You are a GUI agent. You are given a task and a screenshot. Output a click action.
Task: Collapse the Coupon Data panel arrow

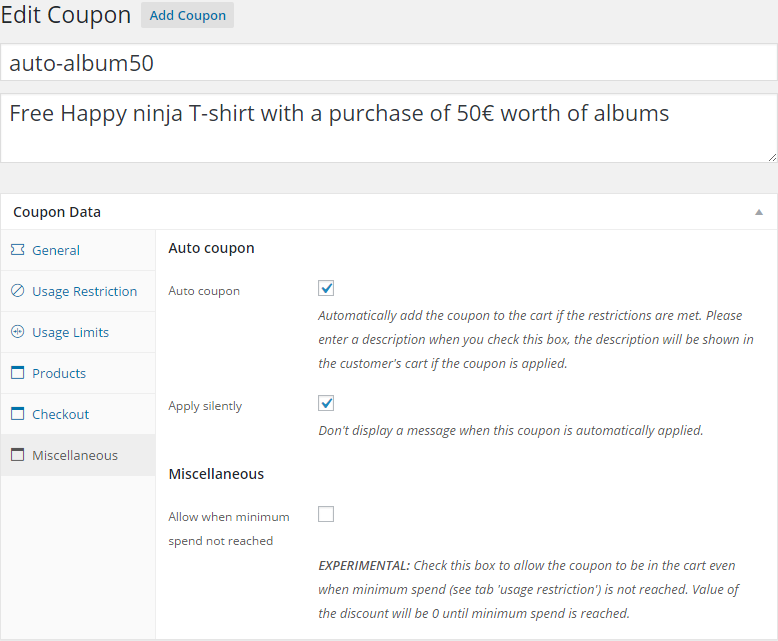coord(759,212)
